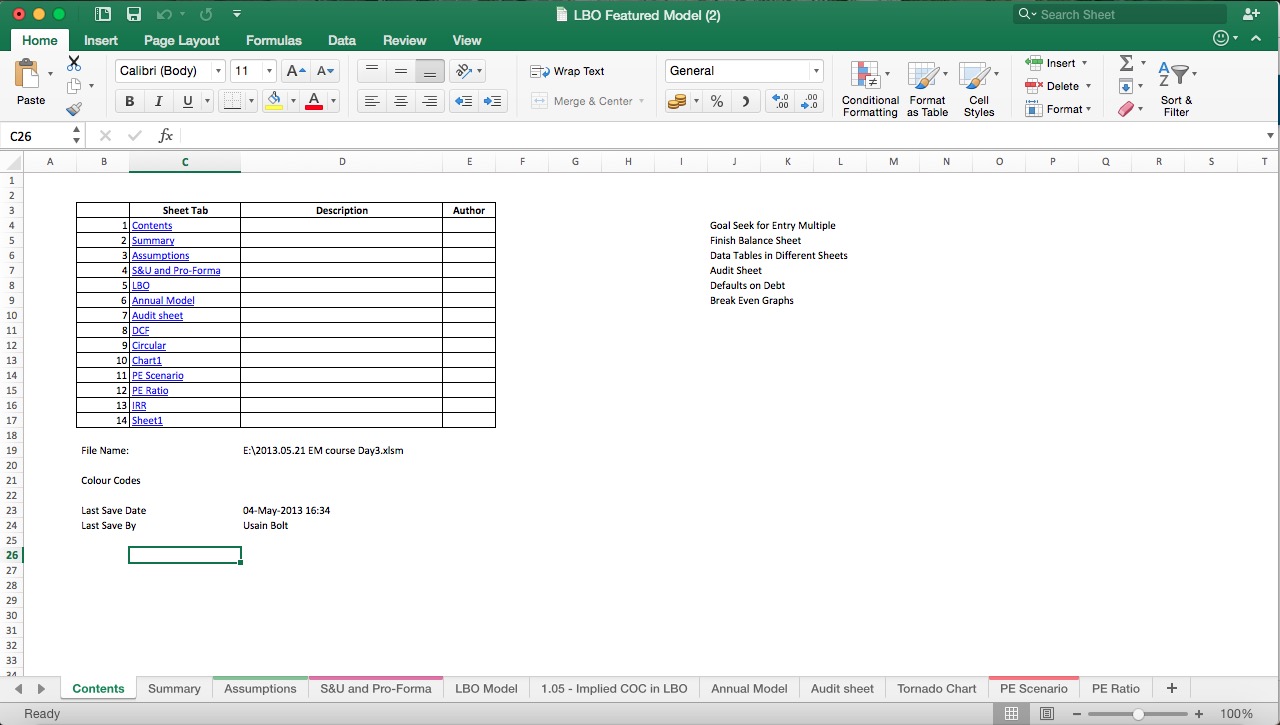Click the Underline icon
This screenshot has height=725, width=1280.
184,101
